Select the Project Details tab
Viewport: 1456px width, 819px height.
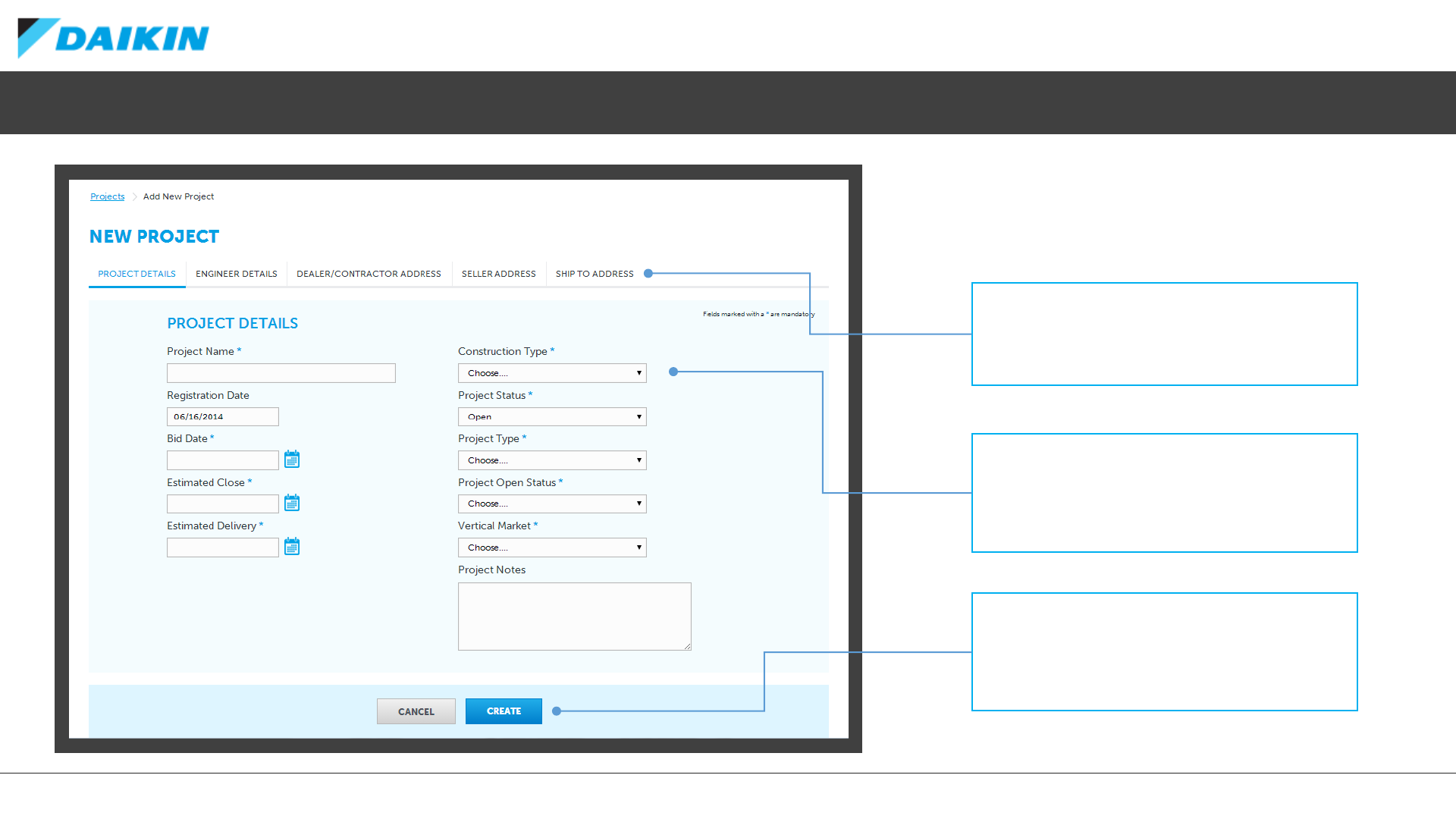click(136, 274)
